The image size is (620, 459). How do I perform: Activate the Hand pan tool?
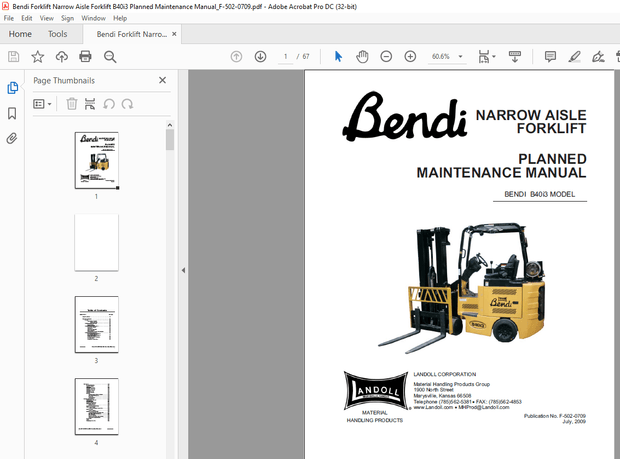(362, 57)
